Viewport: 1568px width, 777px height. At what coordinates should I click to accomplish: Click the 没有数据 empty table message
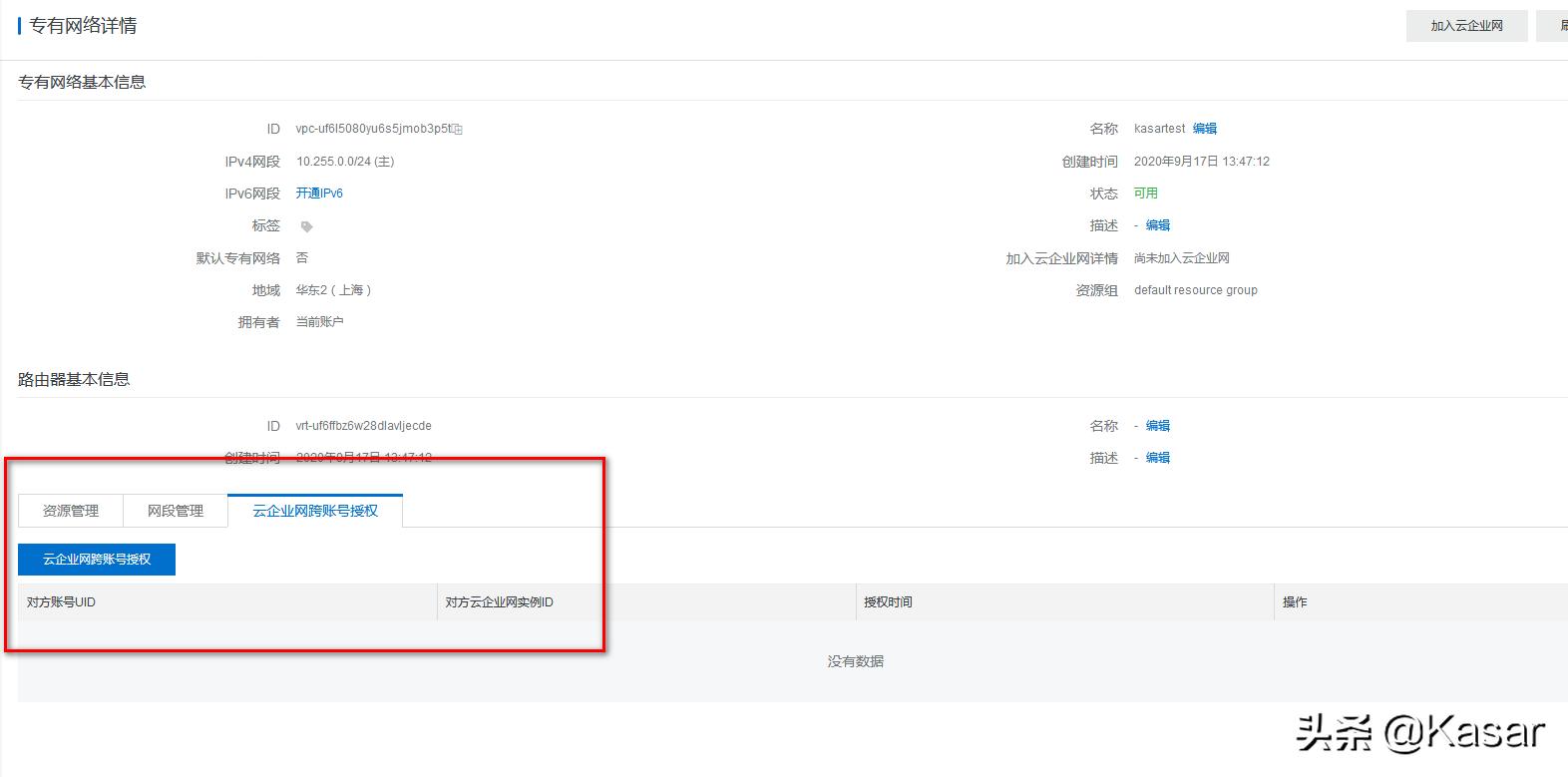click(855, 661)
